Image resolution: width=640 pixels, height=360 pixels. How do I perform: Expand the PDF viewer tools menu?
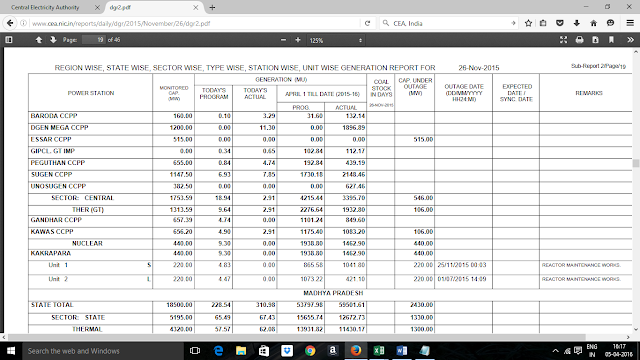[x=630, y=40]
